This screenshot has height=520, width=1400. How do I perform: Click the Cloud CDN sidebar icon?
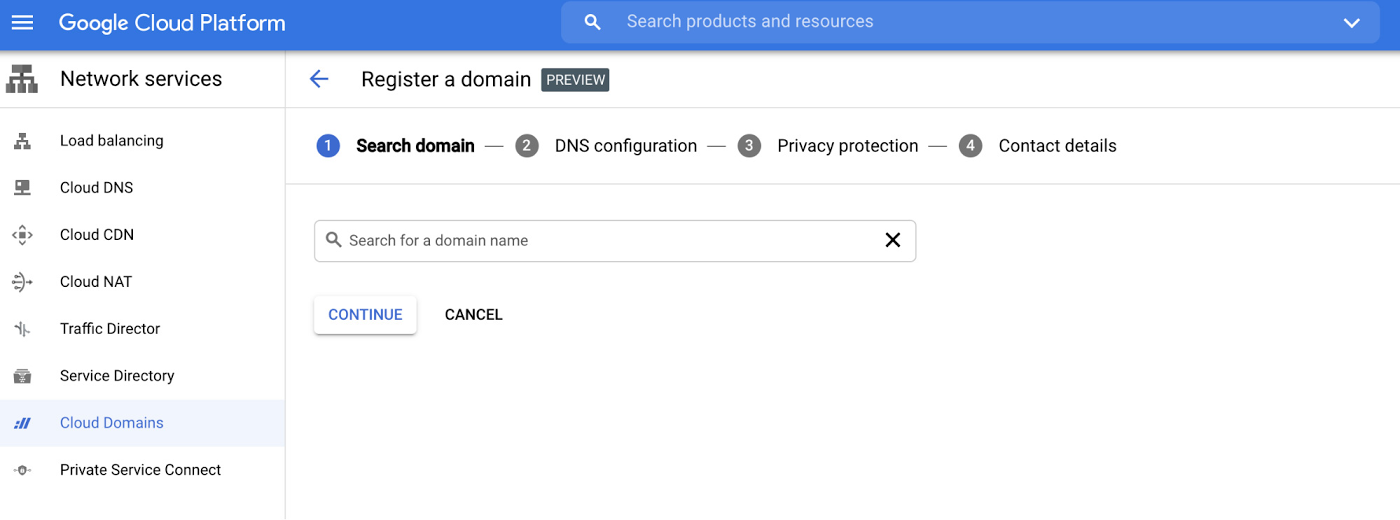pos(22,235)
